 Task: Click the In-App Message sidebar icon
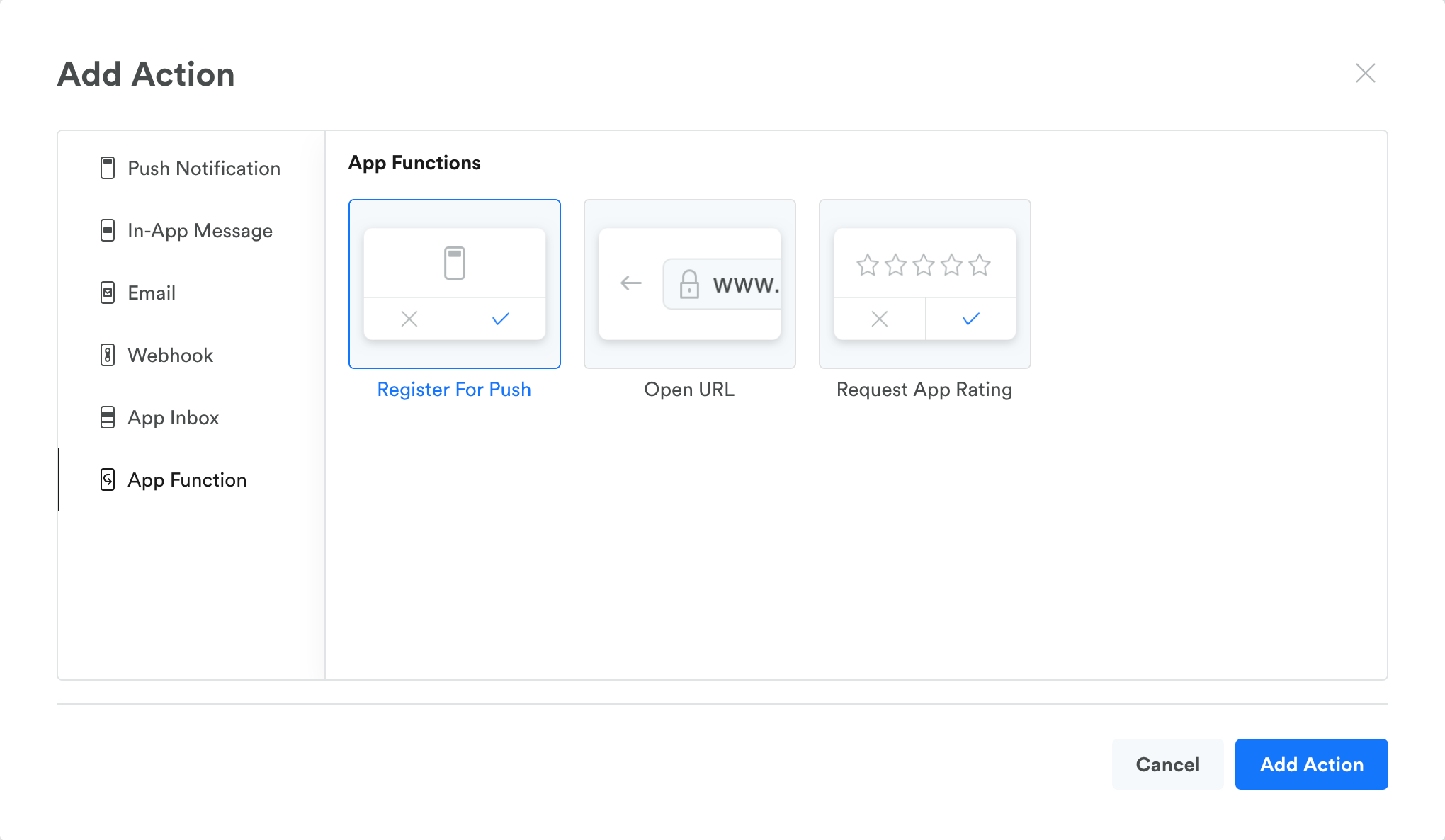coord(108,231)
